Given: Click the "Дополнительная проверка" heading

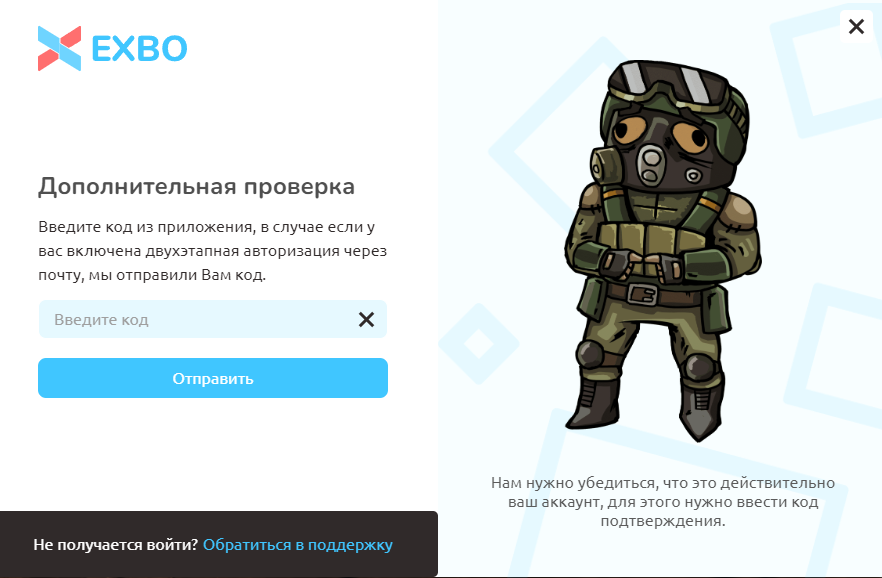Looking at the screenshot, I should click(196, 187).
